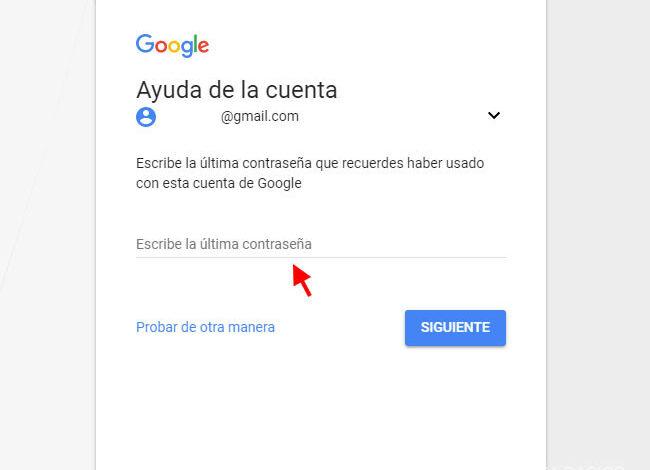Click the red letter e in logo
This screenshot has height=470, width=650.
(204, 46)
